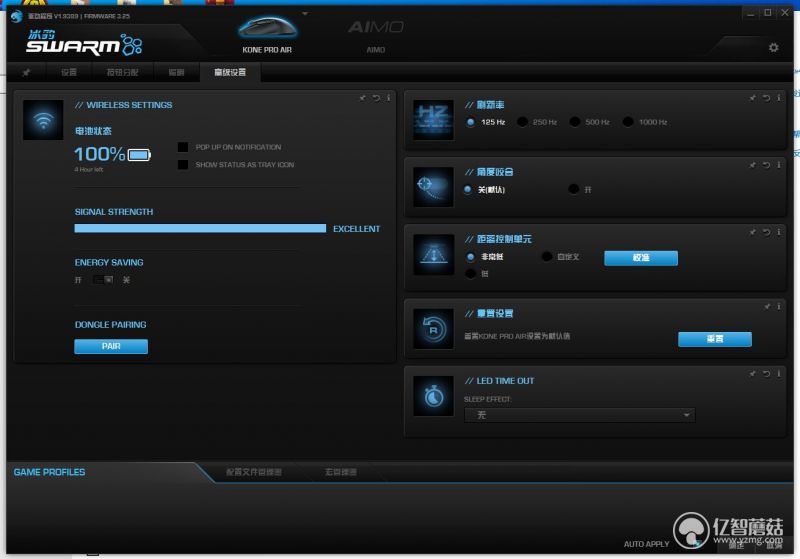The width and height of the screenshot is (800, 559).
Task: Pin the Wireless Settings panel
Action: click(362, 98)
